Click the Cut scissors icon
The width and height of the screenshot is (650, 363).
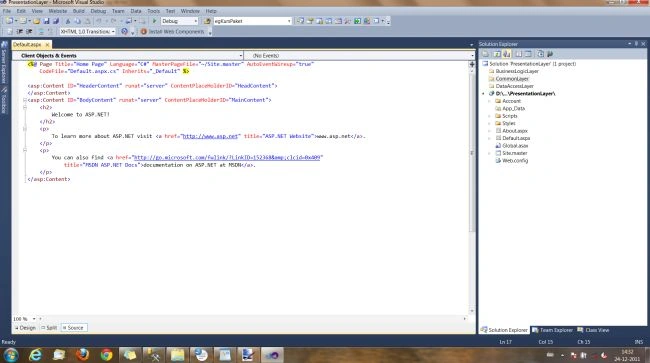[x=68, y=21]
